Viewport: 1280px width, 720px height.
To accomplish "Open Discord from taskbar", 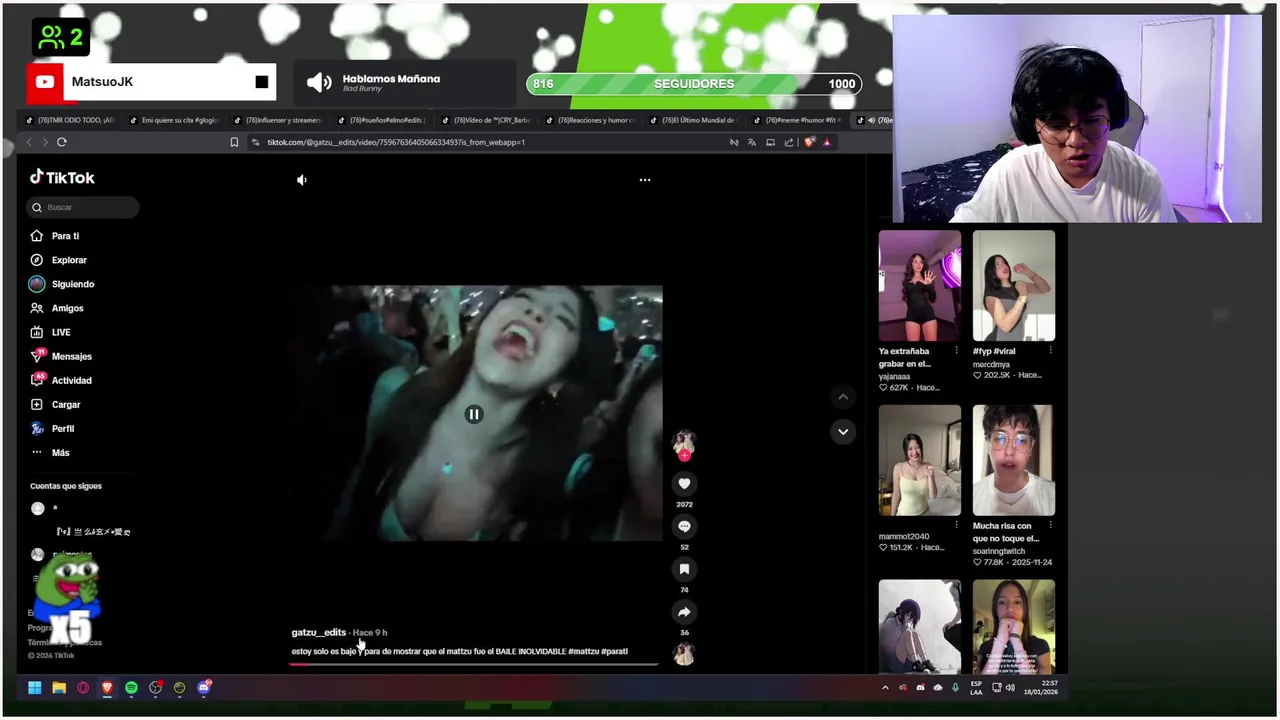I will [204, 688].
